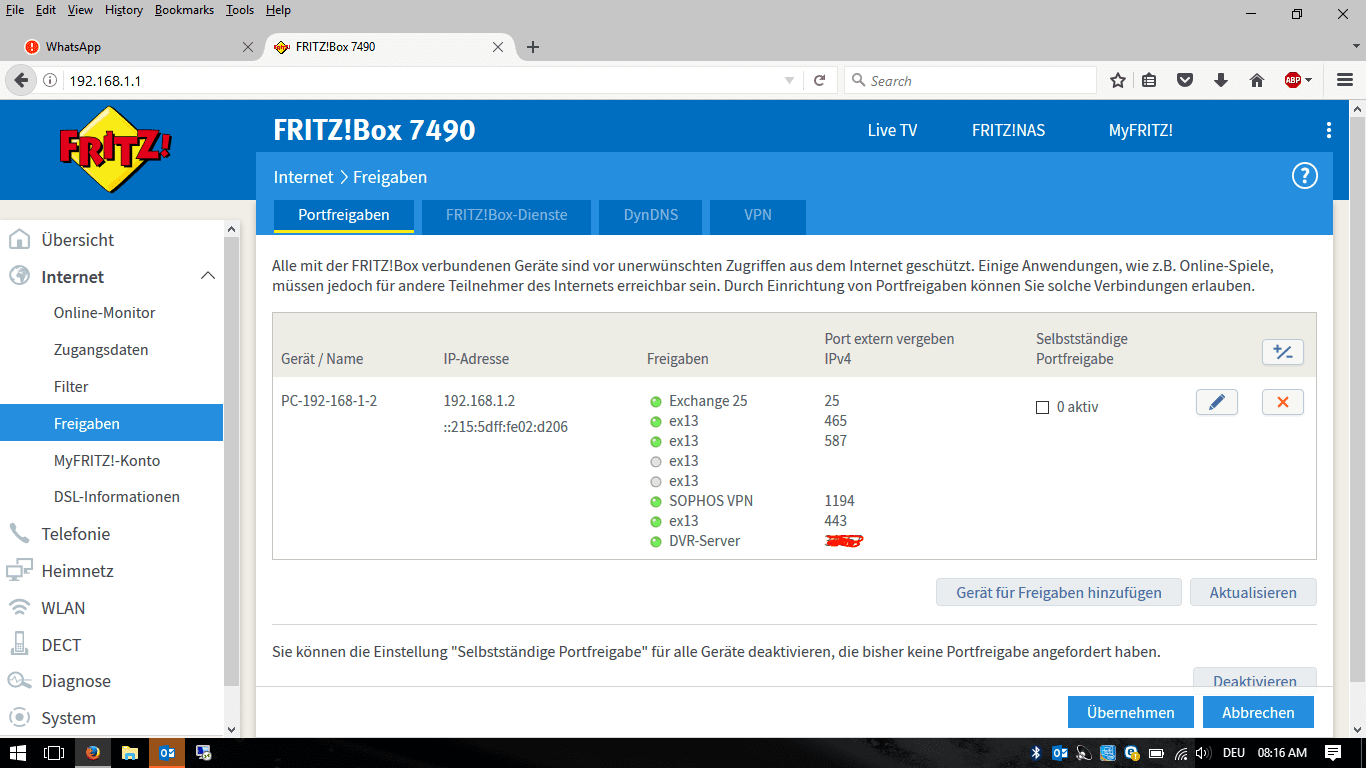This screenshot has height=768, width=1366.
Task: Reload the page with the refresh icon
Action: 819,81
